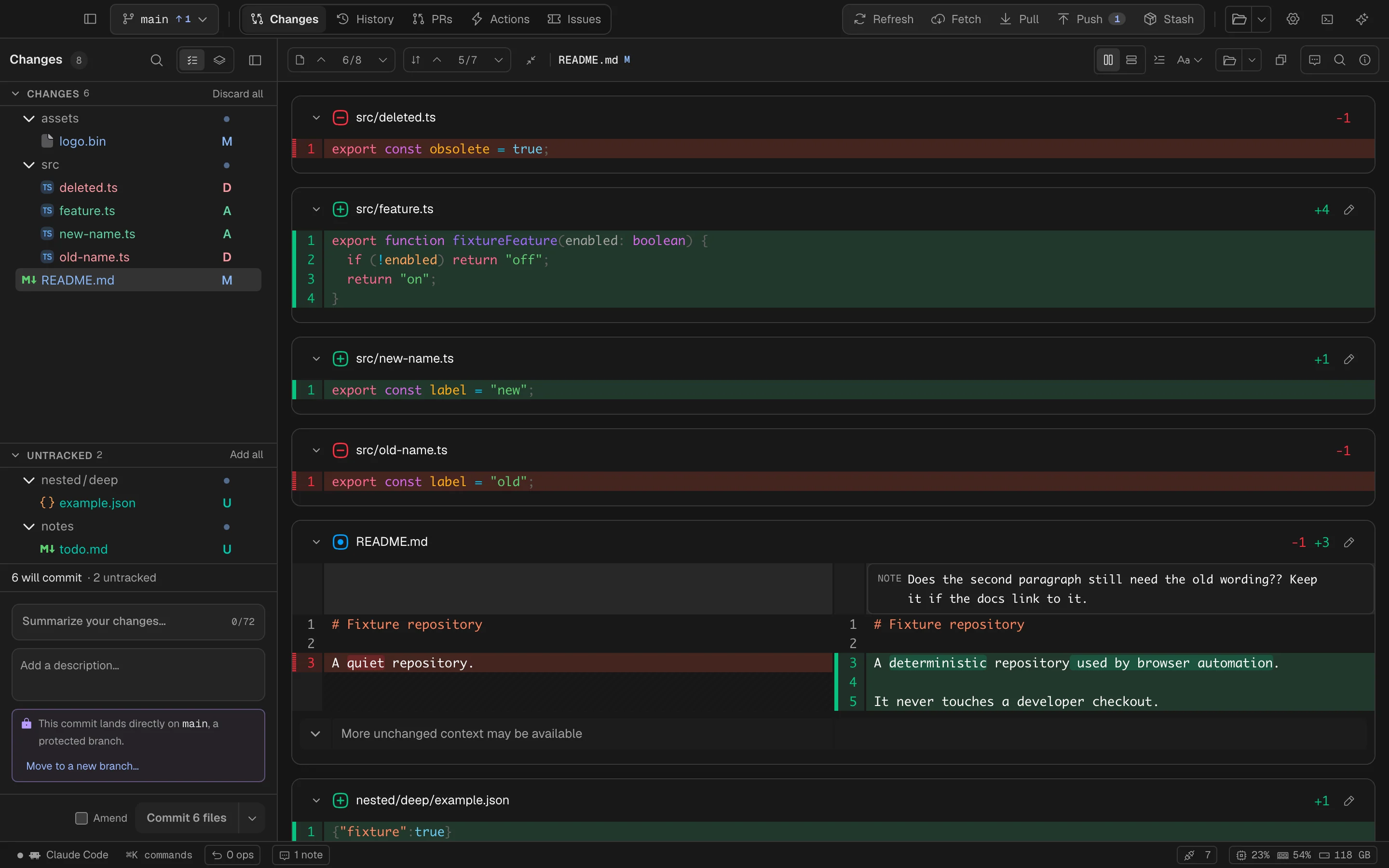Click the AI sparkle icon top right
The image size is (1389, 868).
[1362, 19]
